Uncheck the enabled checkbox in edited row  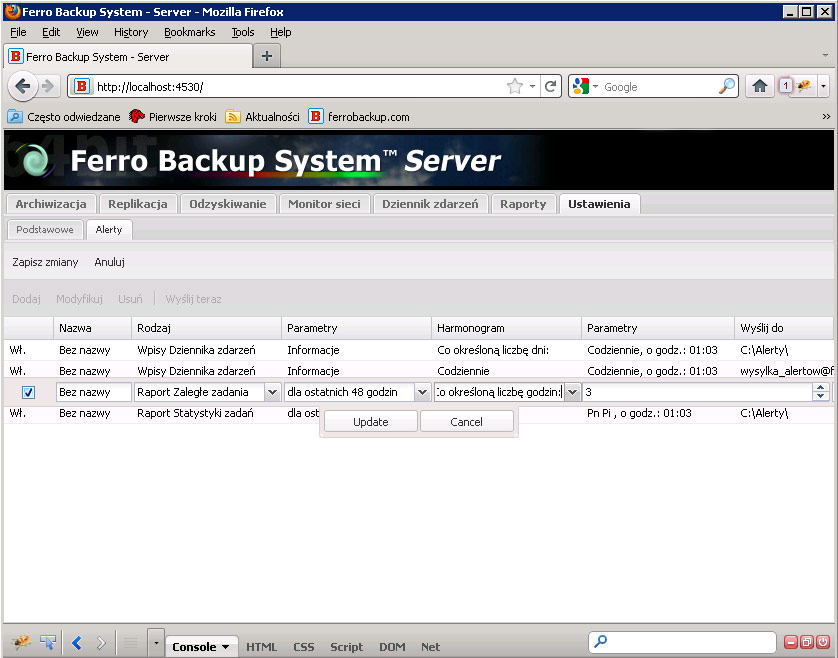28,393
